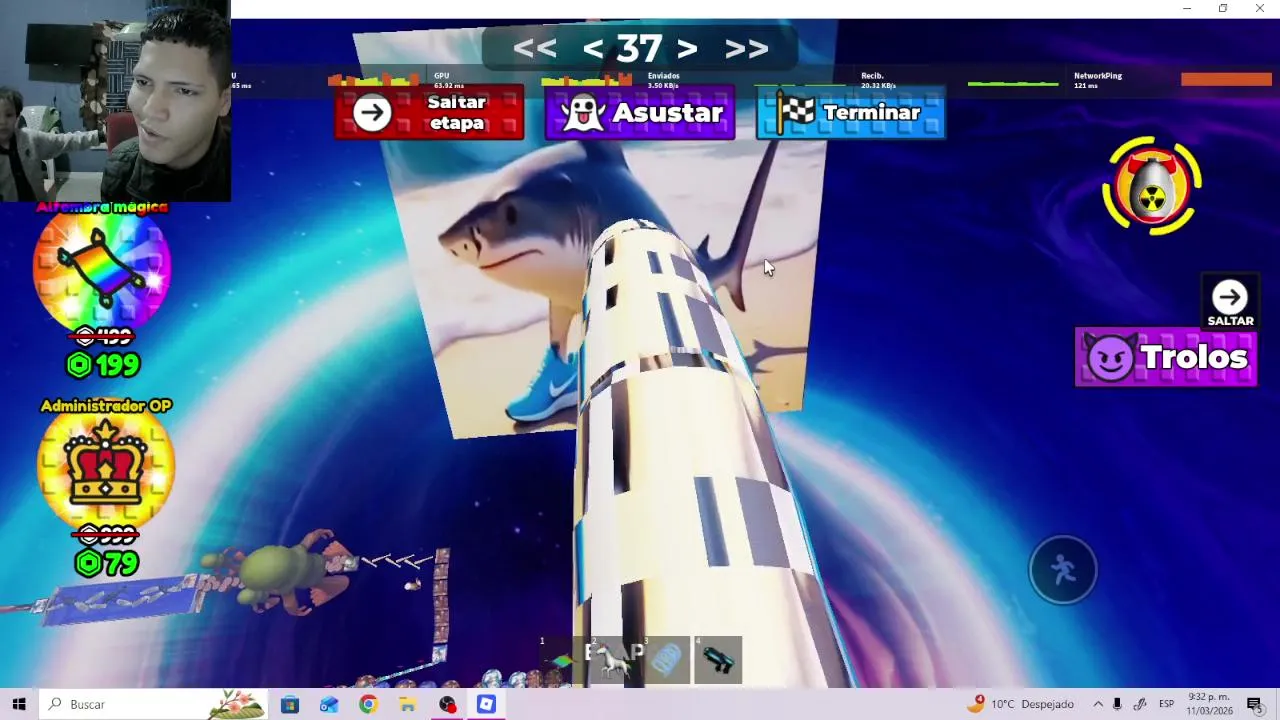The height and width of the screenshot is (720, 1280).
Task: Click the Terminar checkered flag button
Action: 851,113
